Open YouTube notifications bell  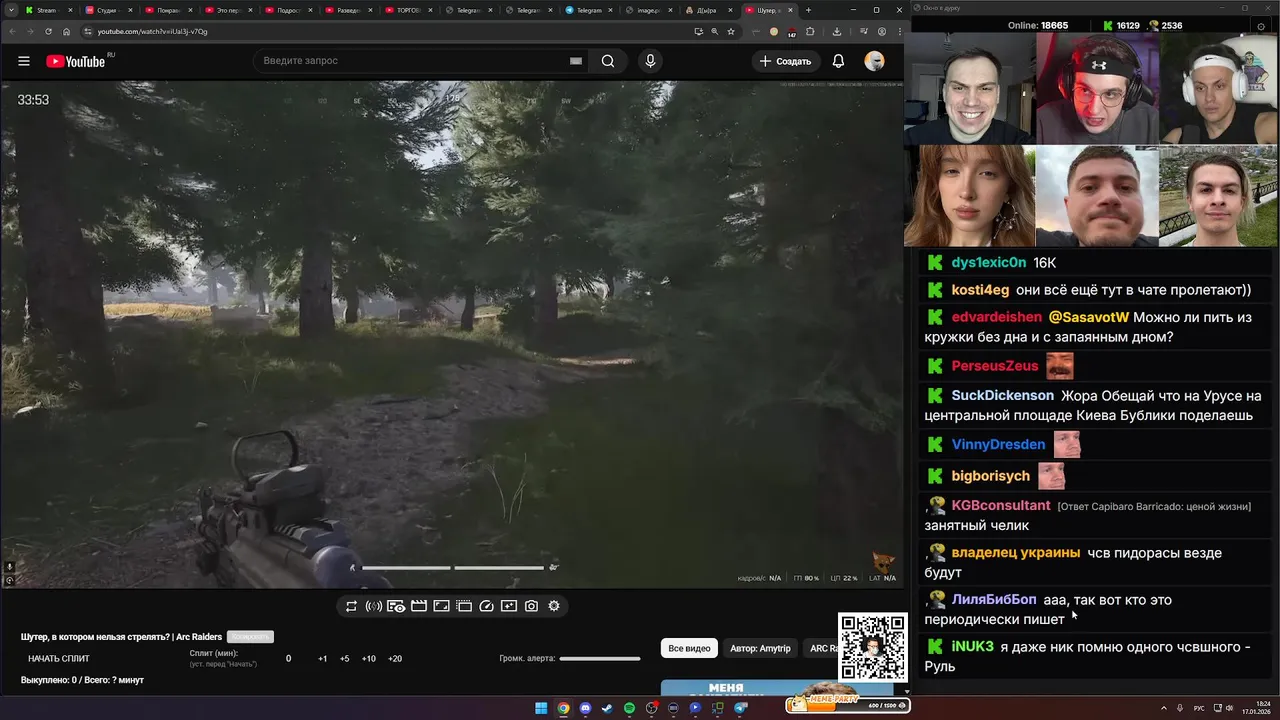(838, 61)
